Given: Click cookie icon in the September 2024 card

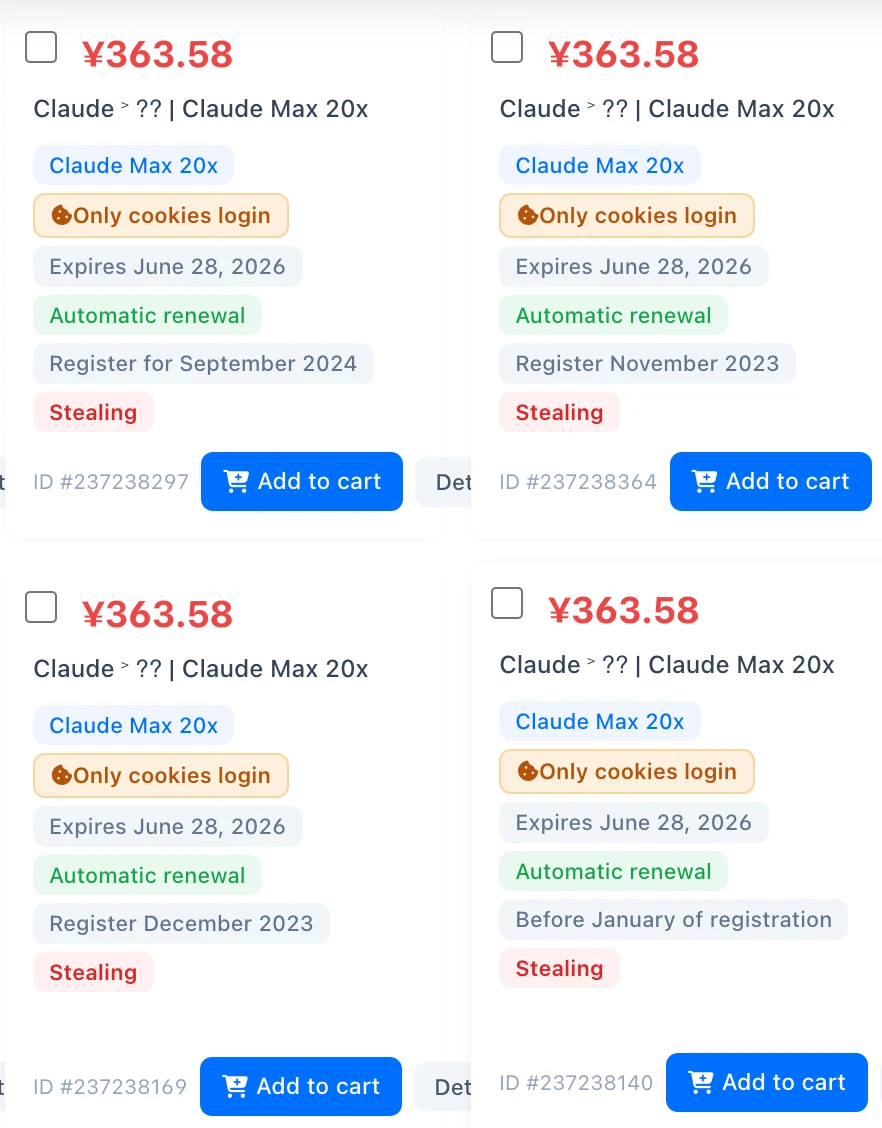Looking at the screenshot, I should pyautogui.click(x=62, y=215).
